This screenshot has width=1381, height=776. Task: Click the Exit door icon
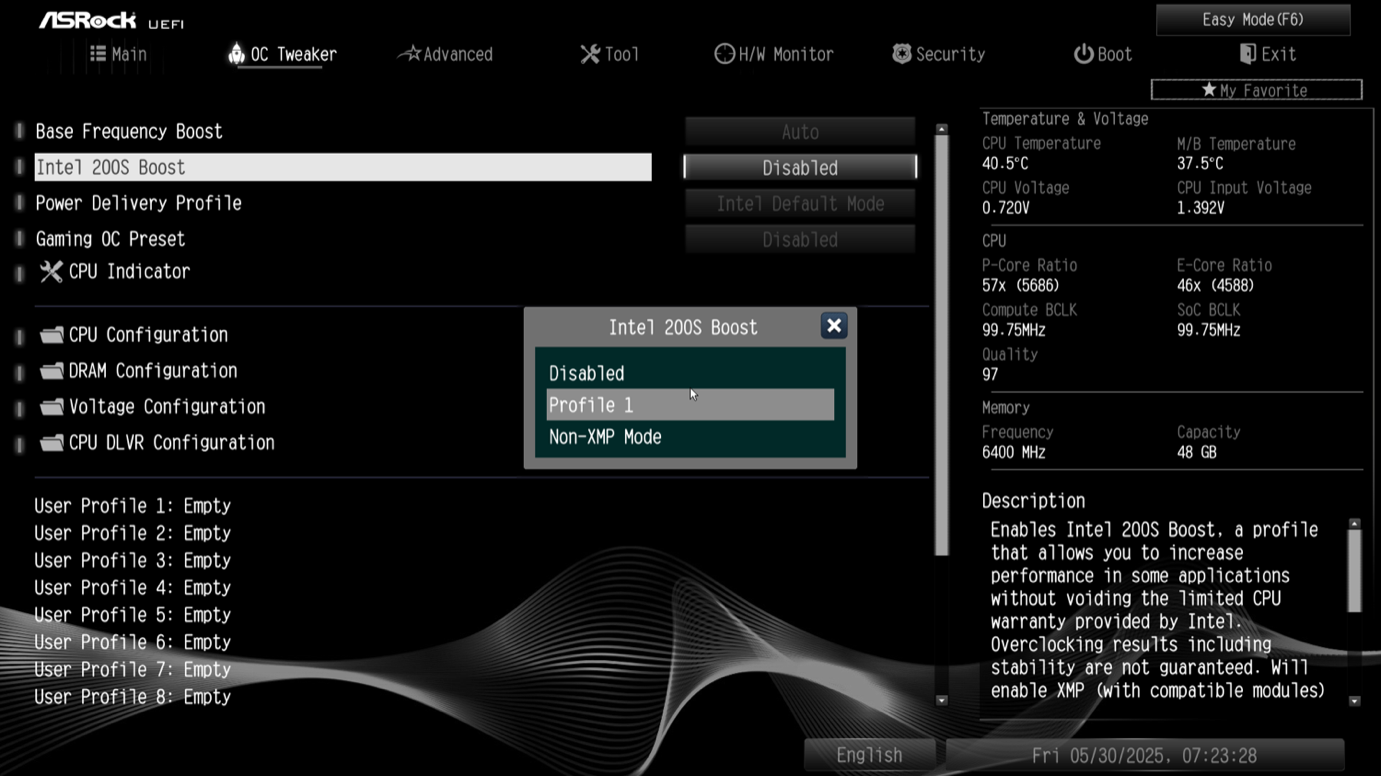point(1248,54)
